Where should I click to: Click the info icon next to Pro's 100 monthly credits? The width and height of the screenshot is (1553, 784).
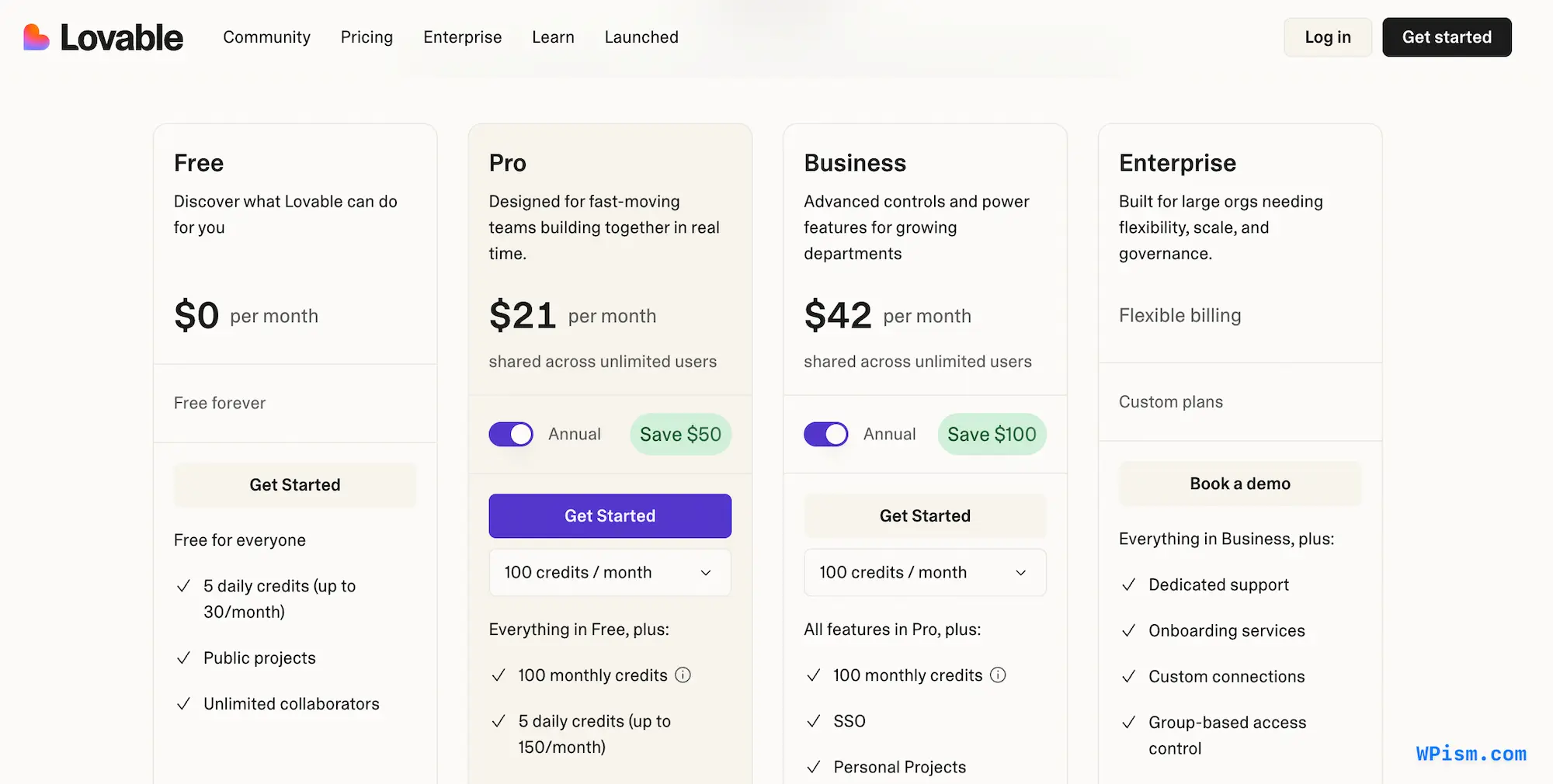[683, 675]
